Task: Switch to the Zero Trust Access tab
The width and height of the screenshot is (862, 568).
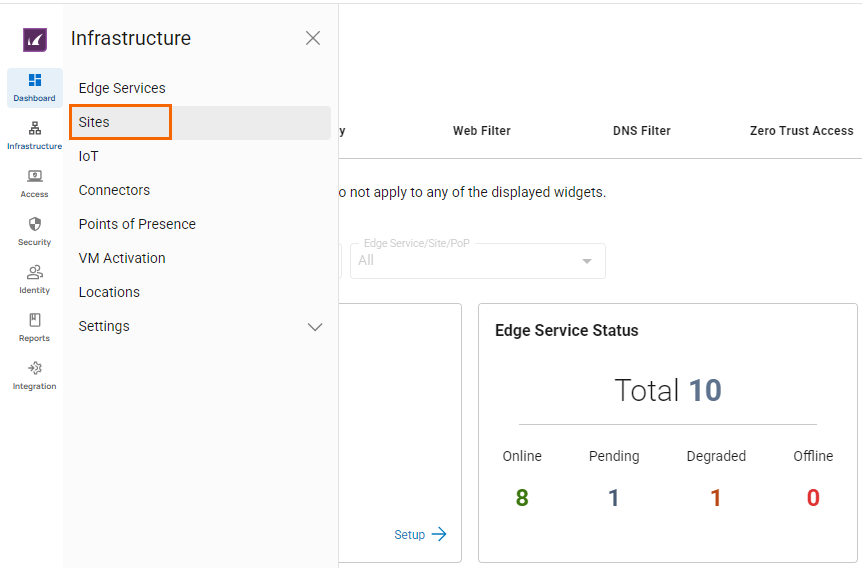Action: click(x=801, y=131)
